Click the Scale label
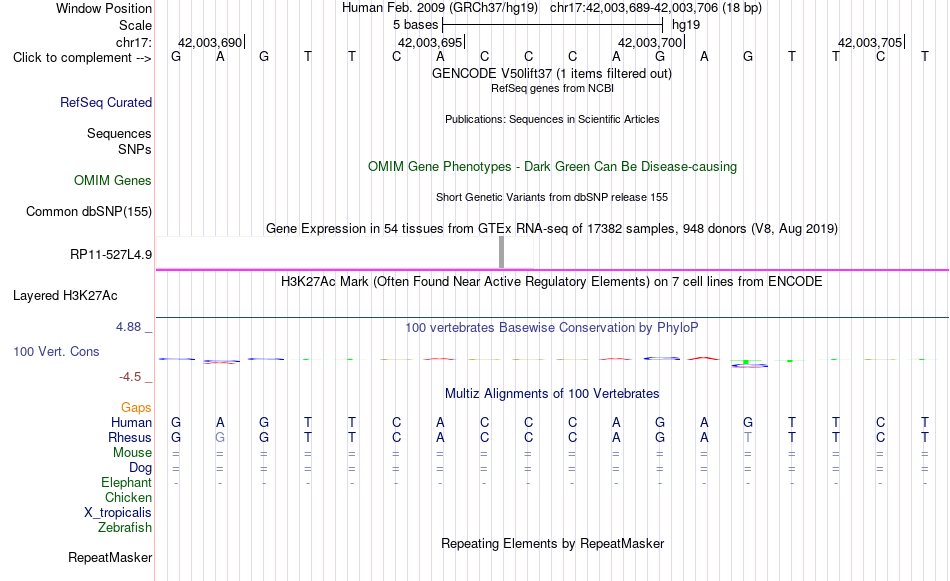This screenshot has width=950, height=581. [x=135, y=25]
